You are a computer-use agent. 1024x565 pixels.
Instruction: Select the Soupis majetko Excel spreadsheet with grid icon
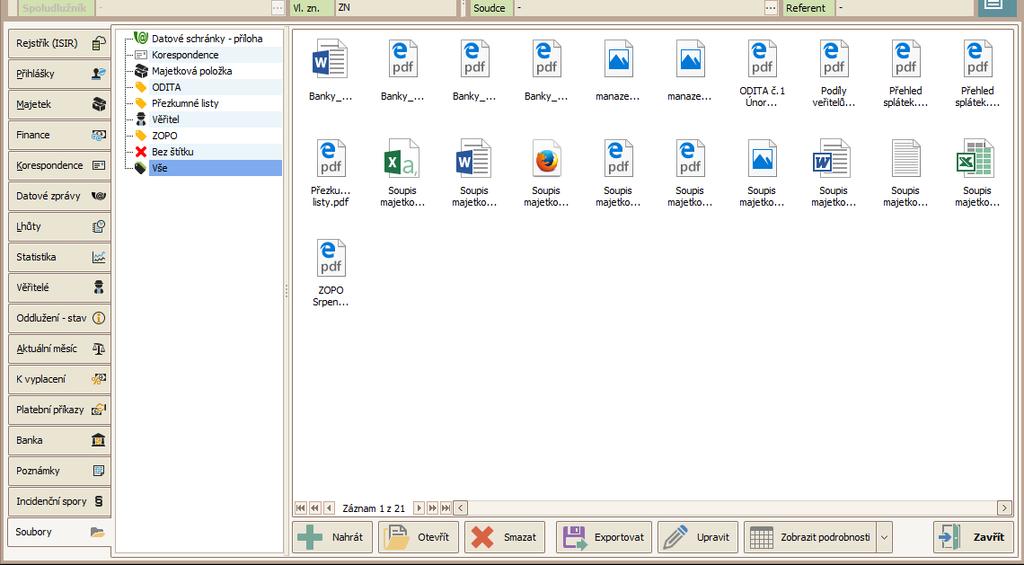[x=977, y=173]
